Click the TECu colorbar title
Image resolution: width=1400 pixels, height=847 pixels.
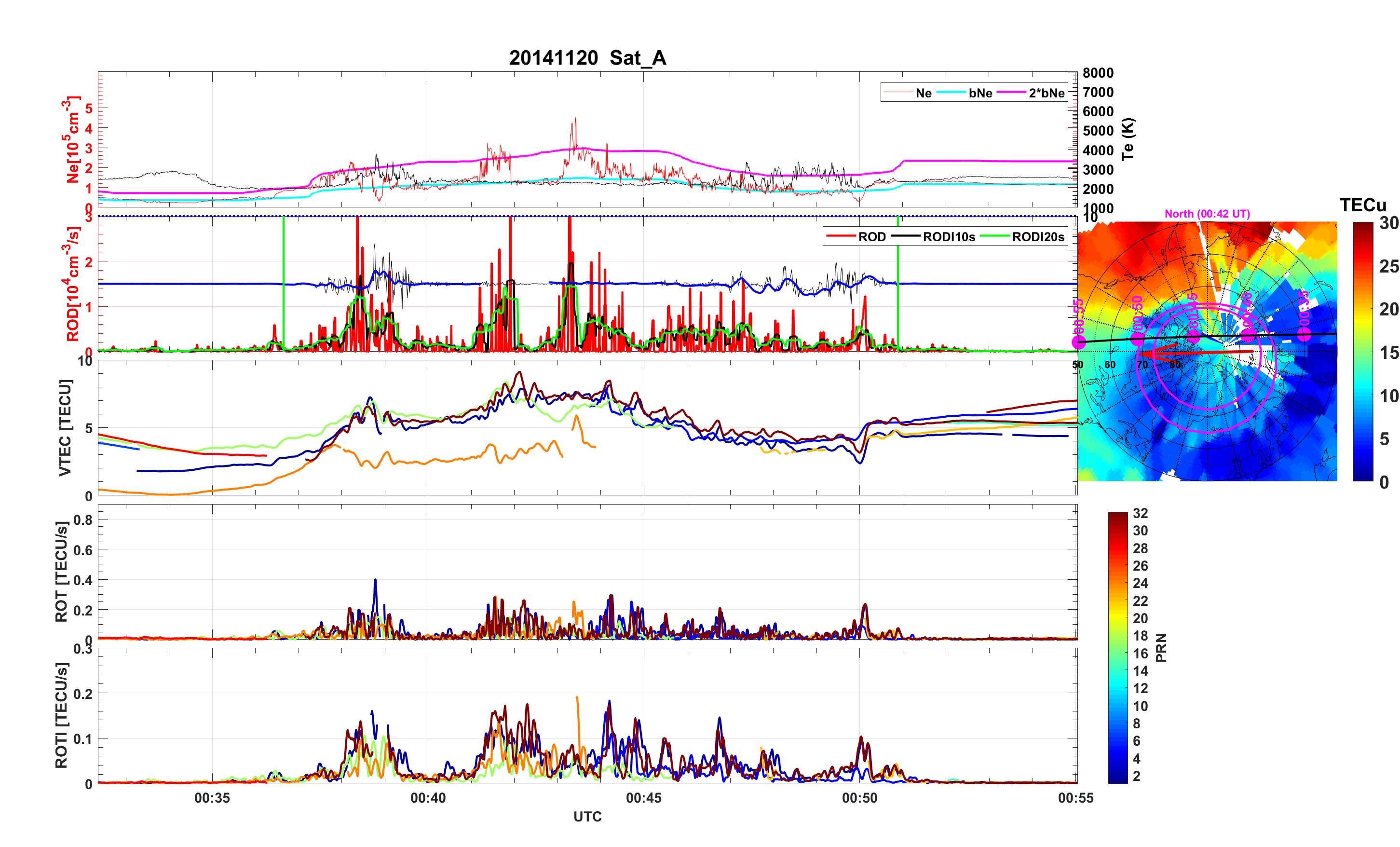(x=1362, y=205)
